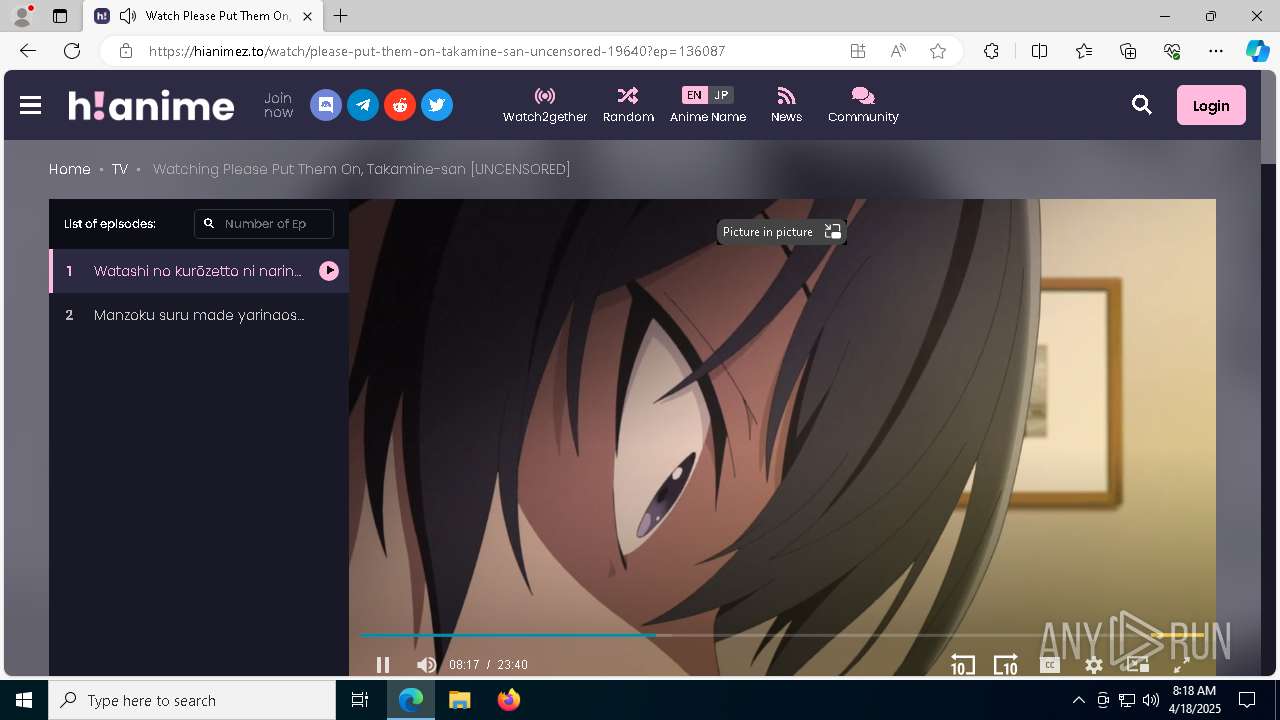1280x720 pixels.
Task: Select episode 1 Watashi no kurōzetto
Action: point(199,271)
